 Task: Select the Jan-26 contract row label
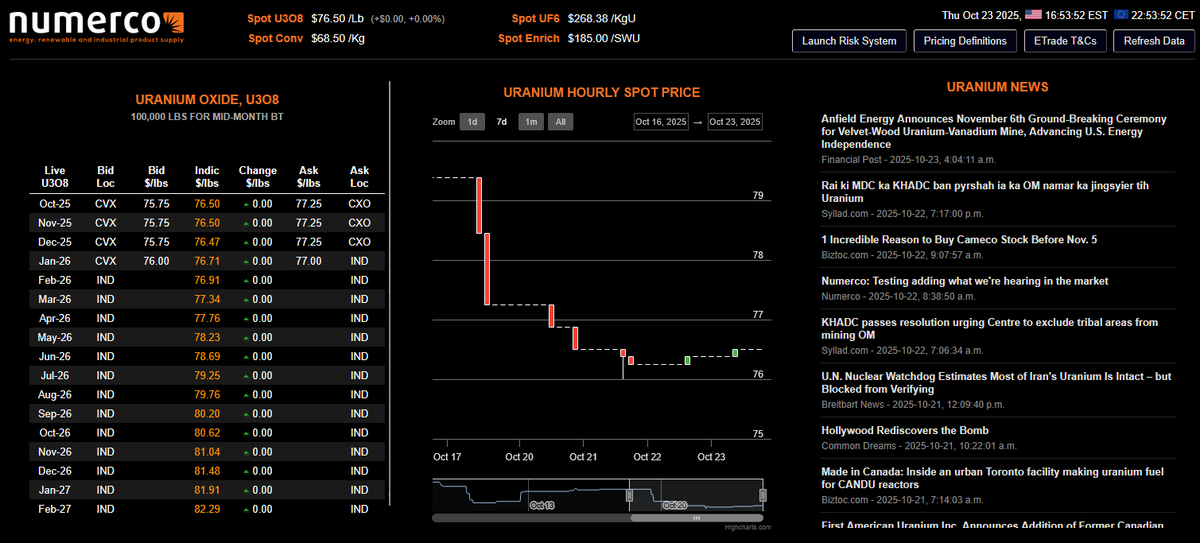point(55,261)
